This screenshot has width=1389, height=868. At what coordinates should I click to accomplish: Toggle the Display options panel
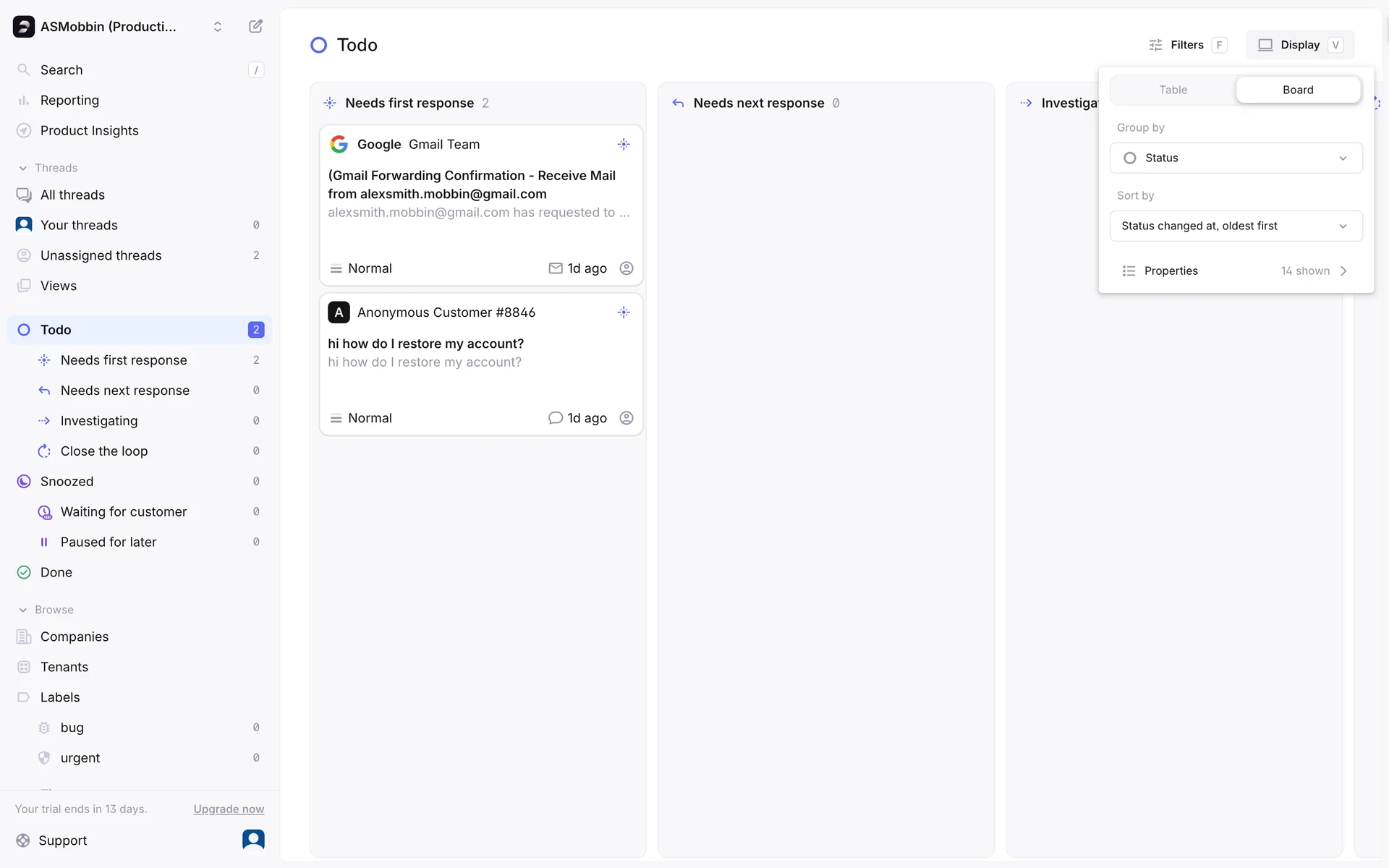pyautogui.click(x=1300, y=45)
